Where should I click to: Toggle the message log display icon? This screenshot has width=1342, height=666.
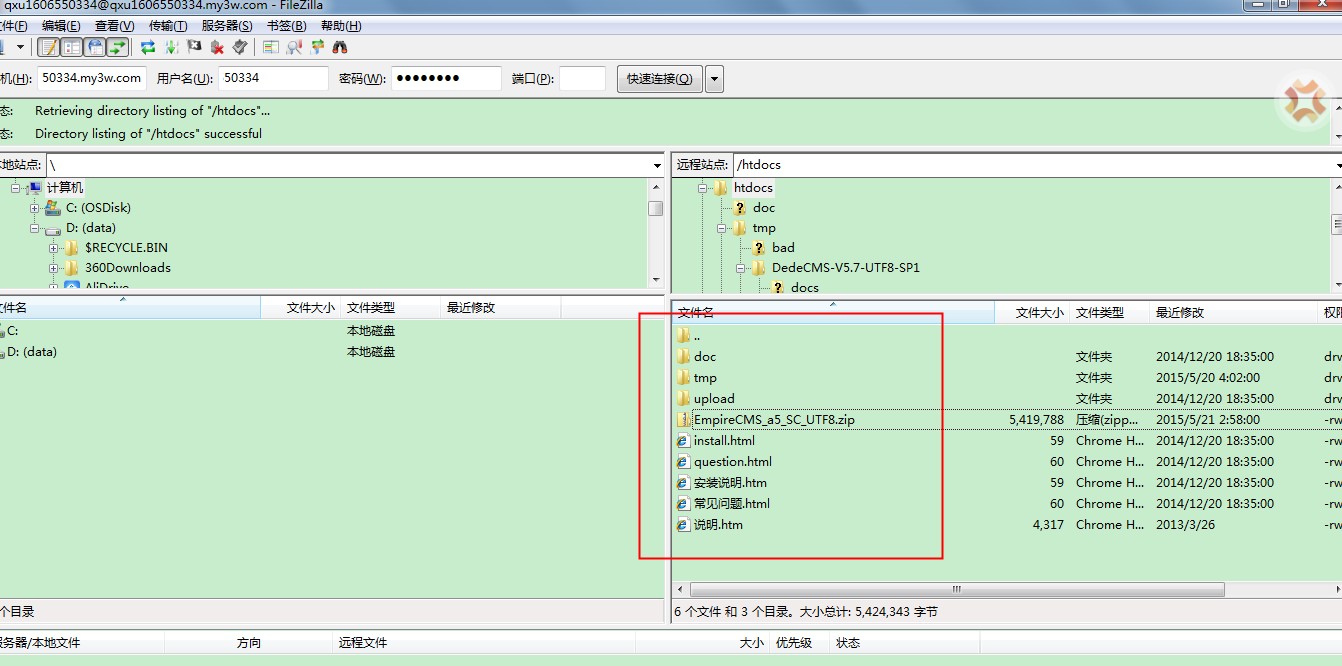pyautogui.click(x=48, y=47)
